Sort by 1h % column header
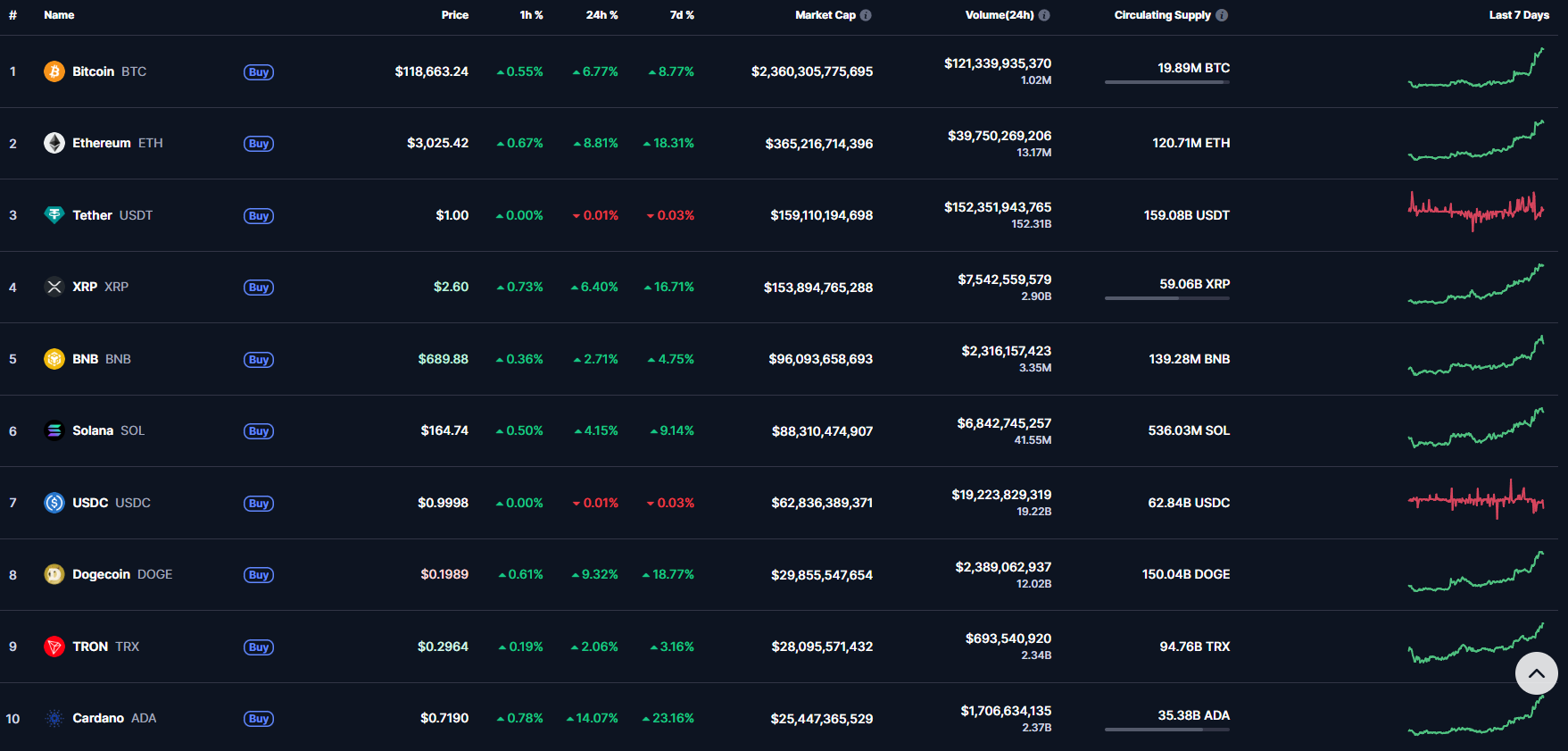The height and width of the screenshot is (751, 1568). [531, 15]
